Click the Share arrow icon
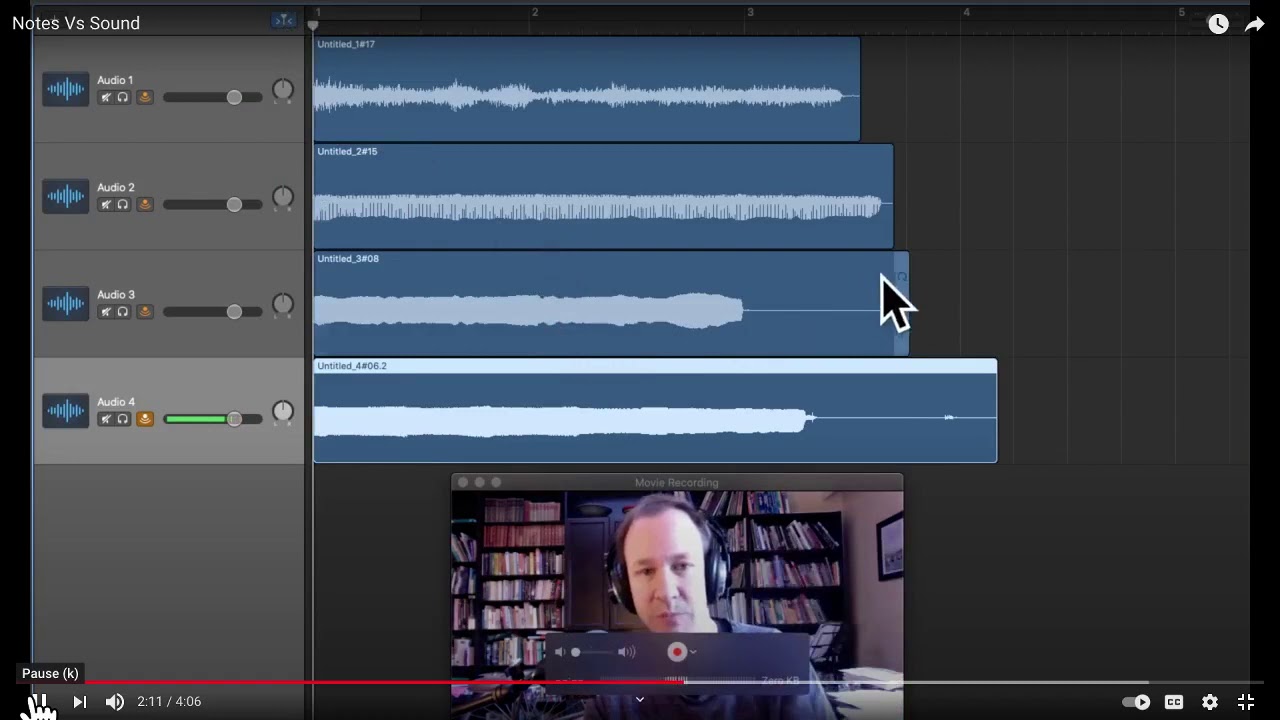Image resolution: width=1280 pixels, height=720 pixels. pos(1254,24)
